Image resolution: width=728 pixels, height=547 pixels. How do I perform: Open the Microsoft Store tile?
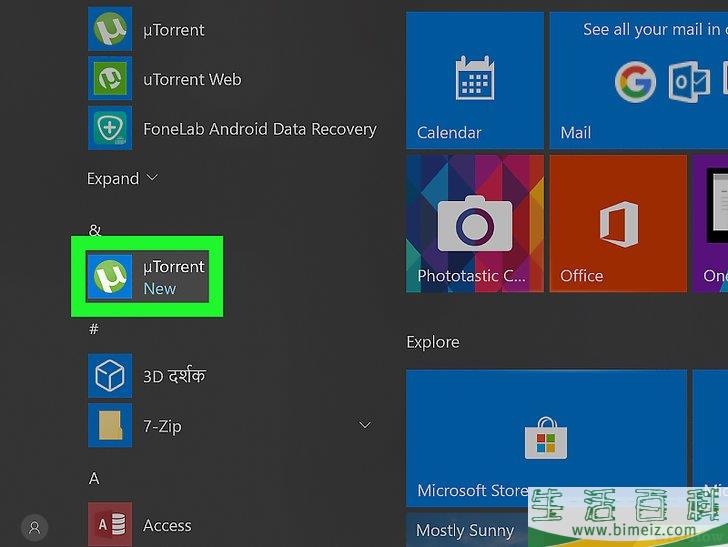point(546,438)
